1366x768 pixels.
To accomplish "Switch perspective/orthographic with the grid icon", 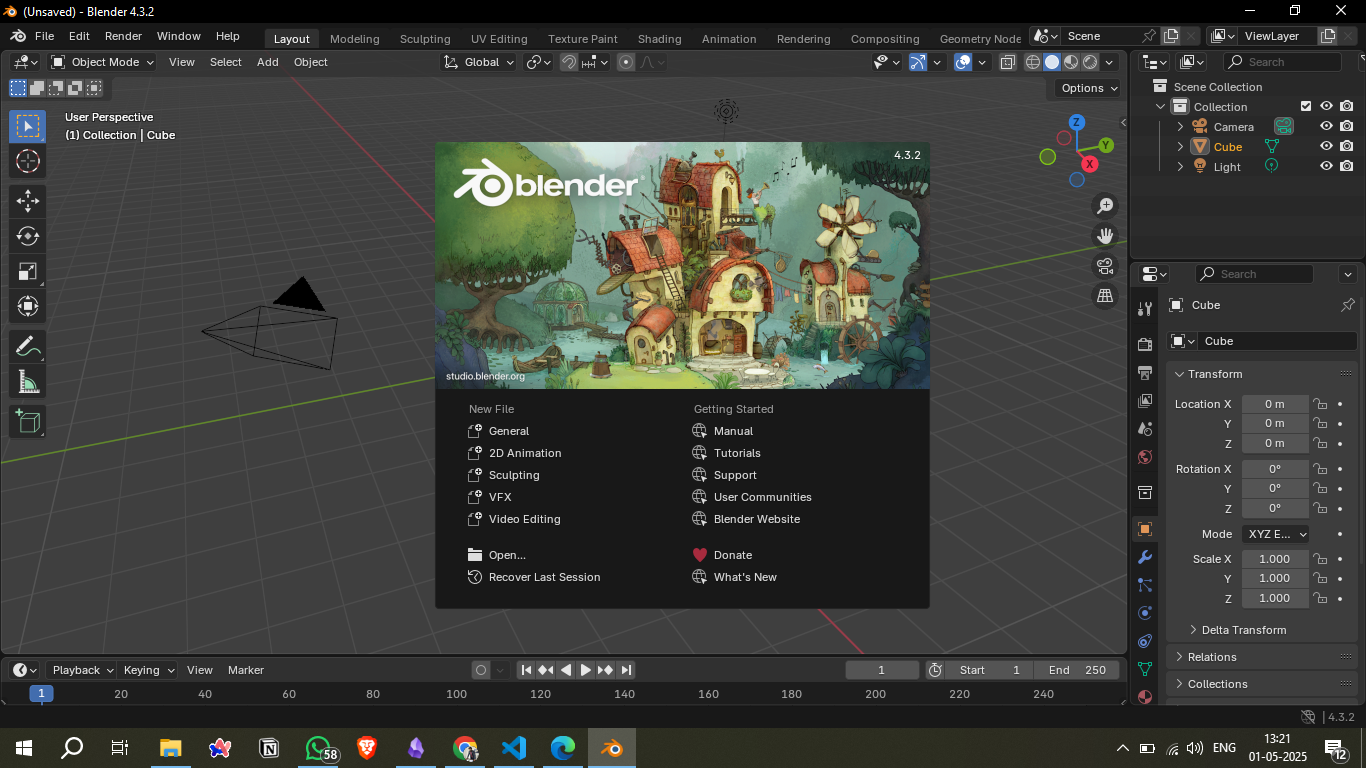I will coord(1105,296).
